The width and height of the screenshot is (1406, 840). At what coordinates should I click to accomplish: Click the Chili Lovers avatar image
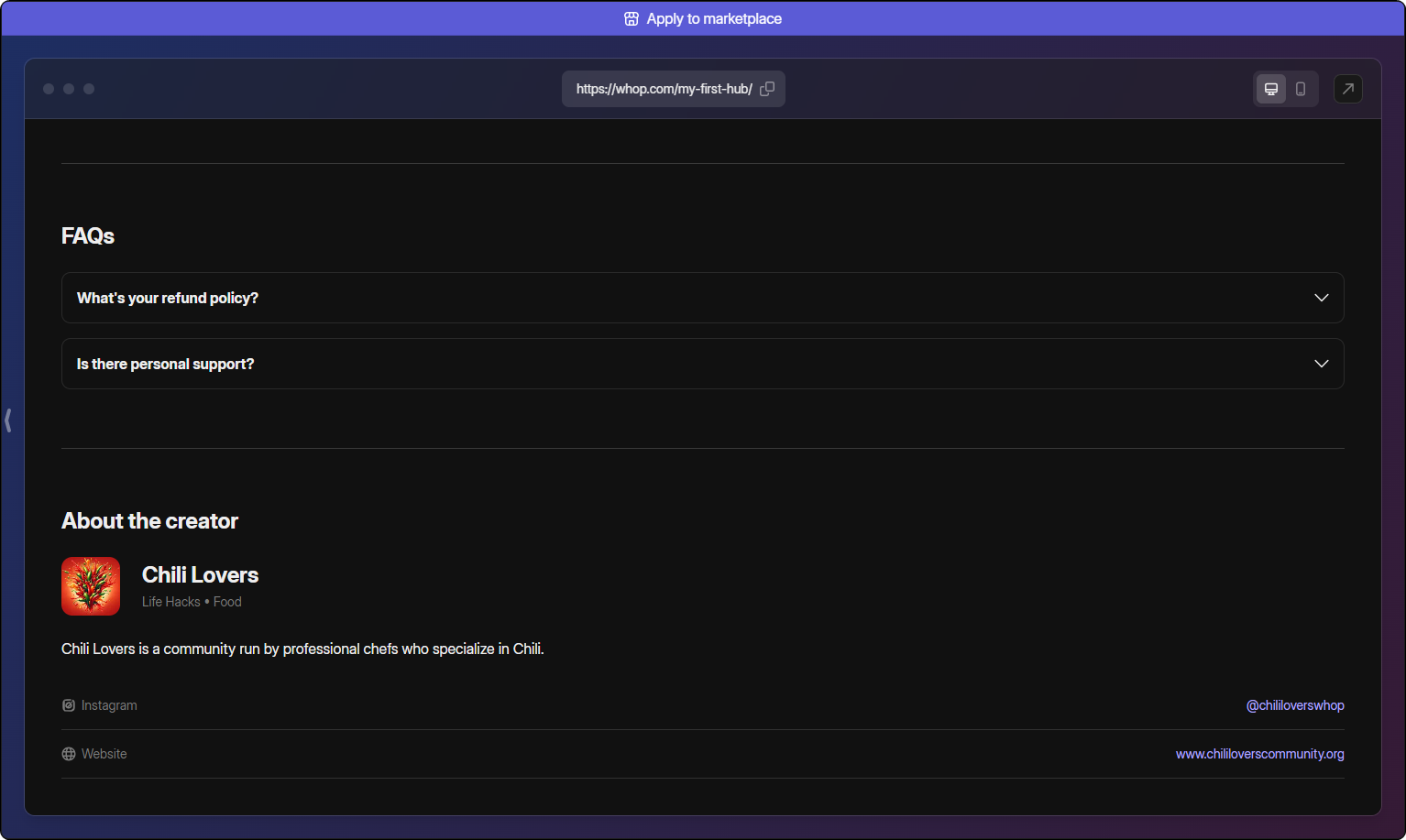(91, 586)
